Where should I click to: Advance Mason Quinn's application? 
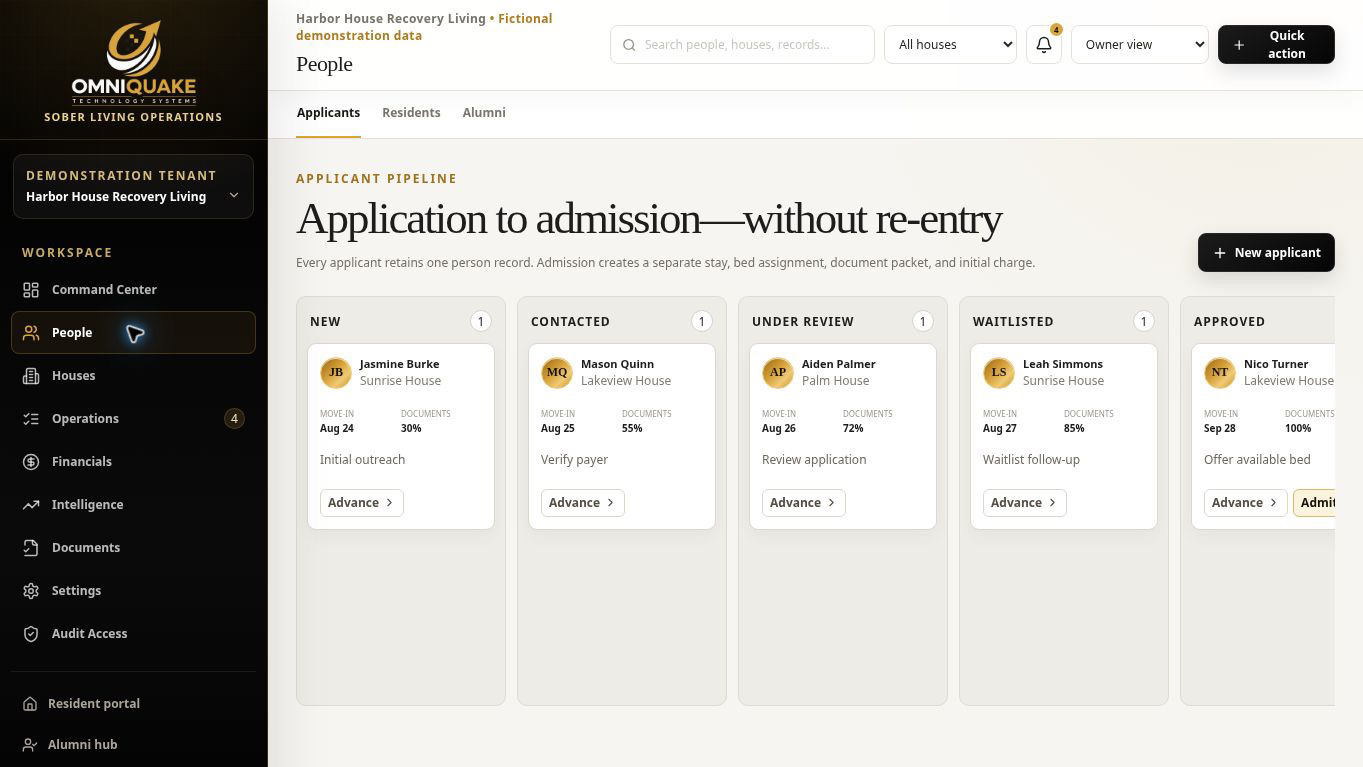(x=582, y=502)
